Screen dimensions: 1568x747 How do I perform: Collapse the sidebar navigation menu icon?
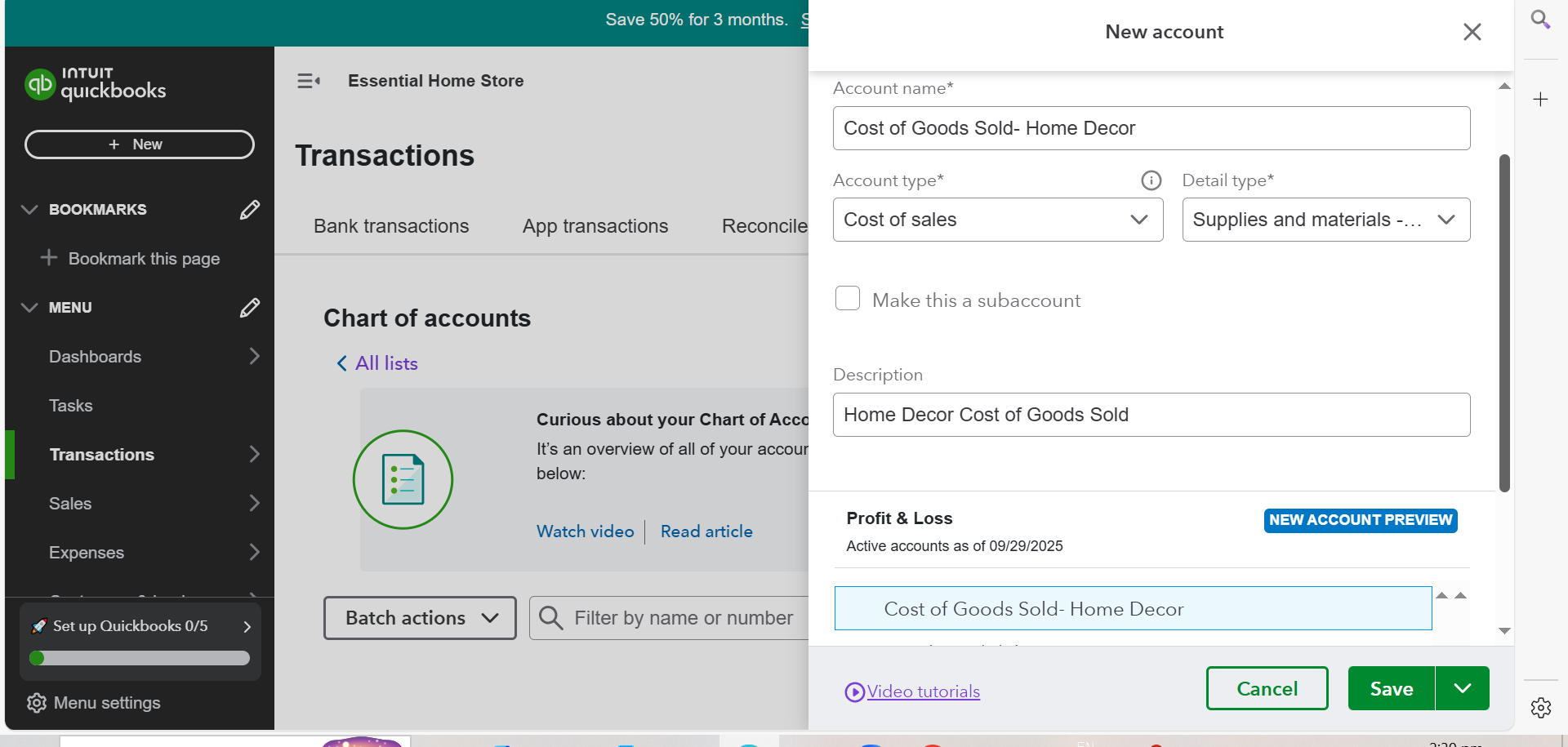[308, 81]
